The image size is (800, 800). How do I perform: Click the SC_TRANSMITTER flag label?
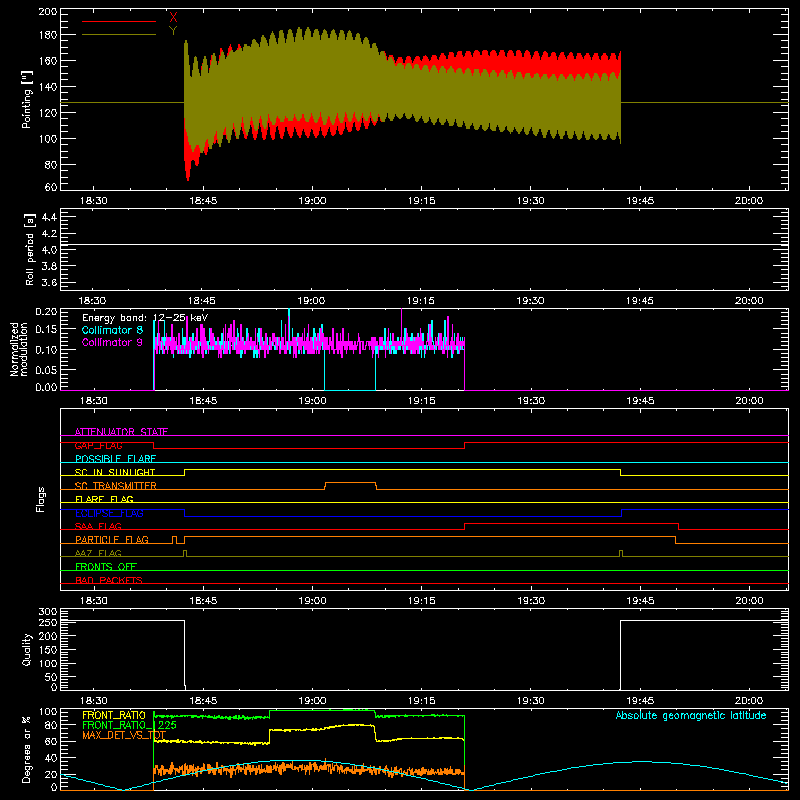pos(116,486)
